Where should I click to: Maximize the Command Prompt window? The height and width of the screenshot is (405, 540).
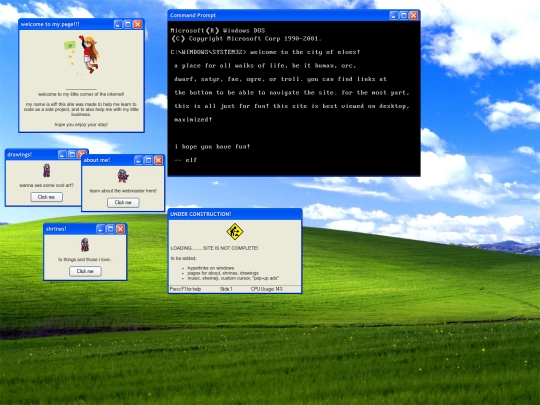pyautogui.click(x=404, y=15)
